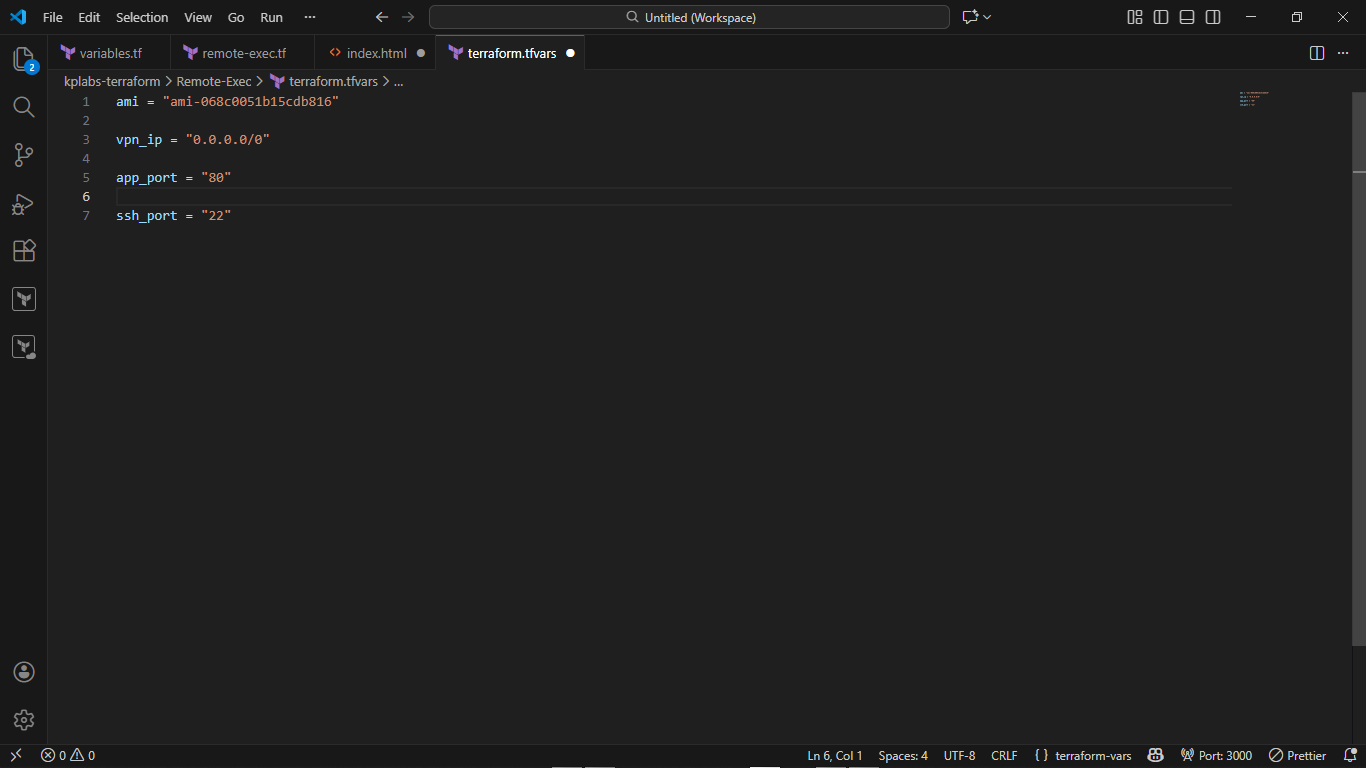Click the workspace search input box
1366x768 pixels.
click(689, 17)
